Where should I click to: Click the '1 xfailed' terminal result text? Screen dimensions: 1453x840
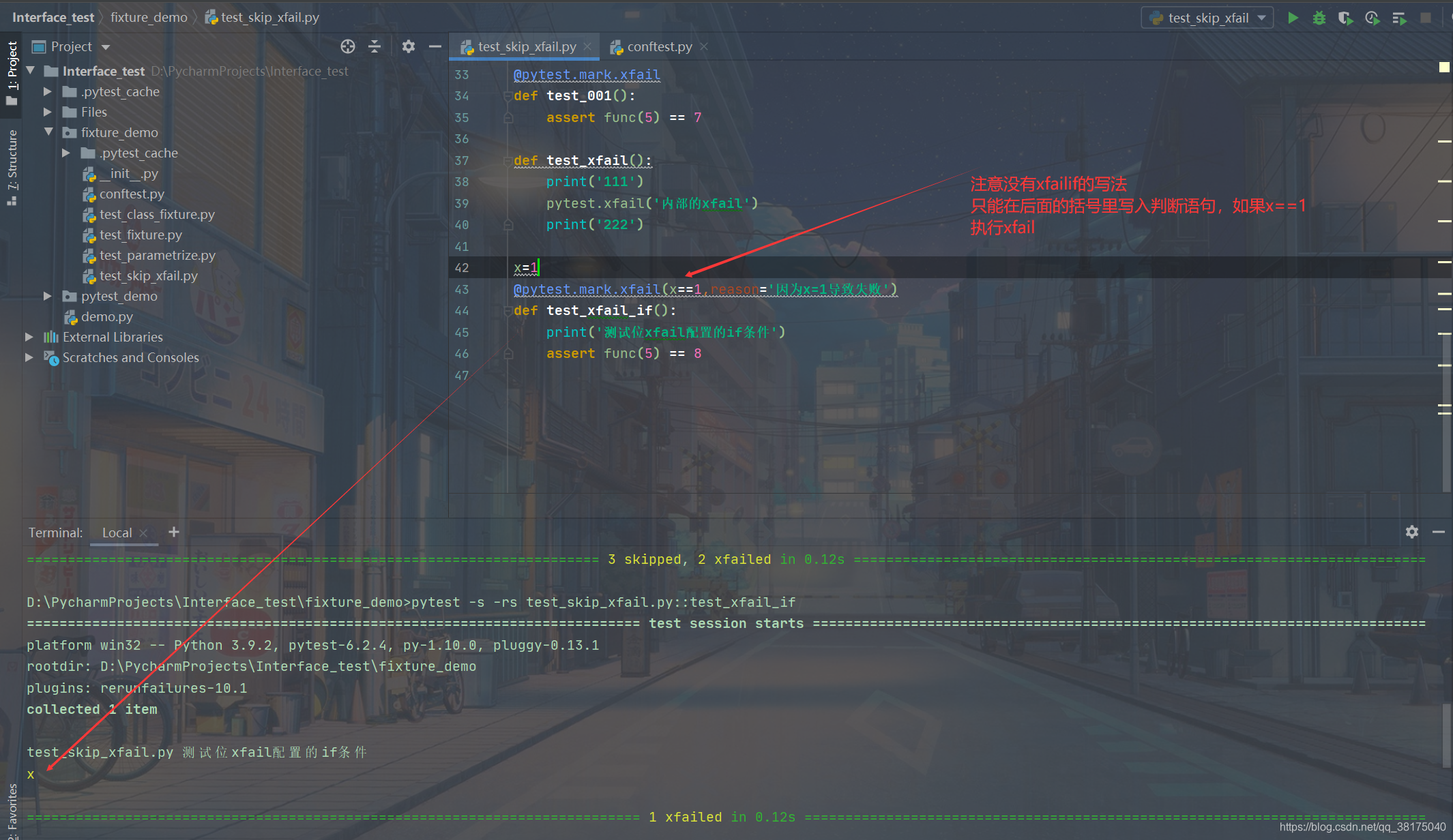pos(685,817)
